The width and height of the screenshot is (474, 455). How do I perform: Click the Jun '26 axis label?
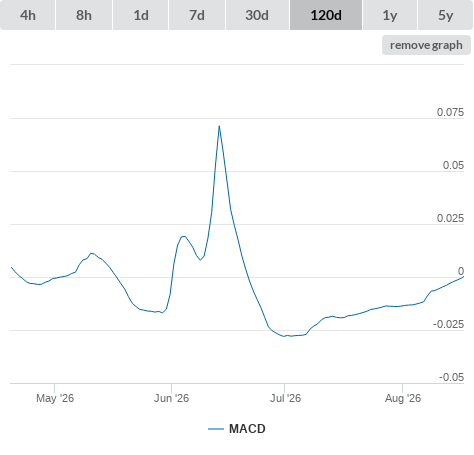[x=171, y=398]
